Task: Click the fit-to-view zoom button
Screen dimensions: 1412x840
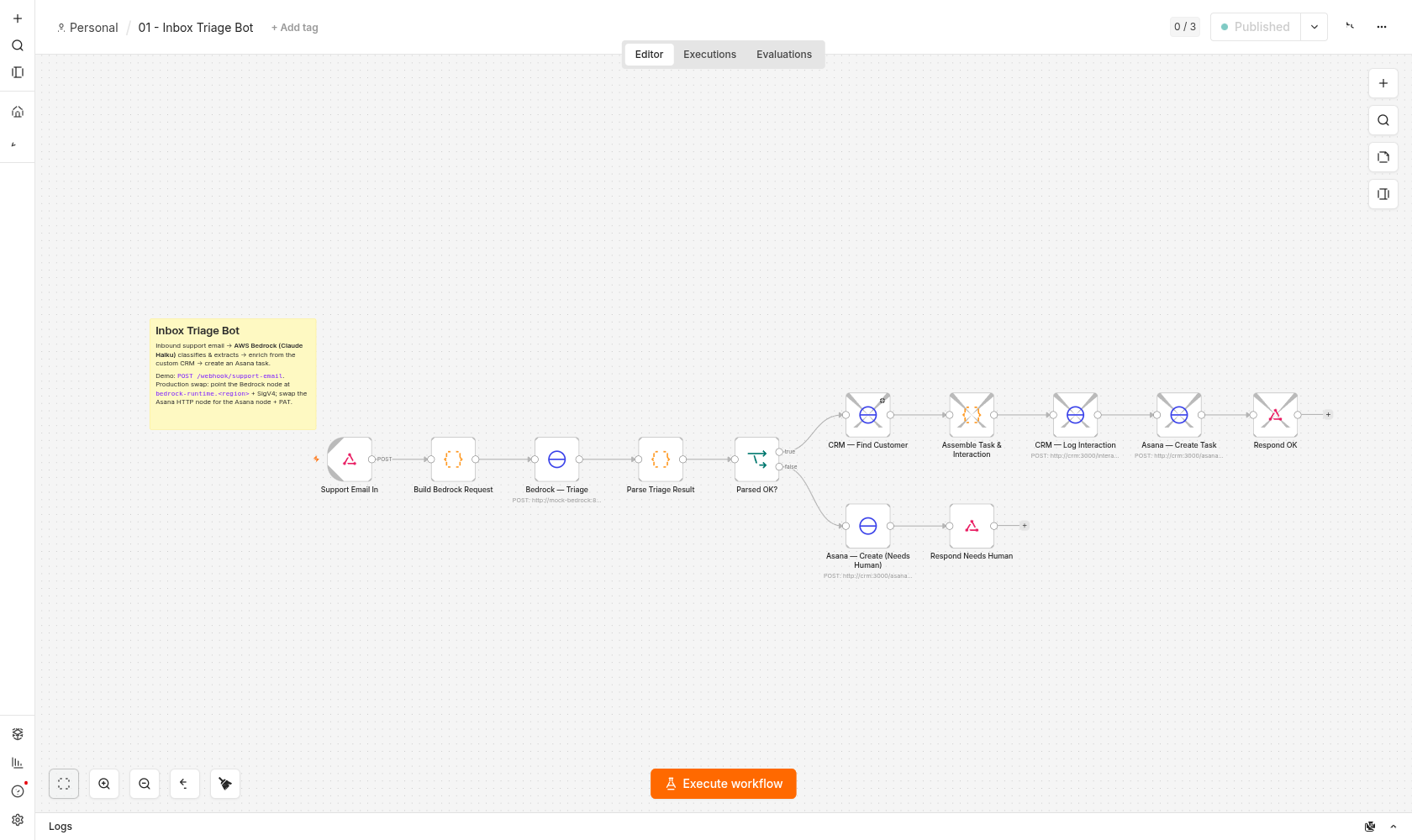Action: pyautogui.click(x=64, y=784)
